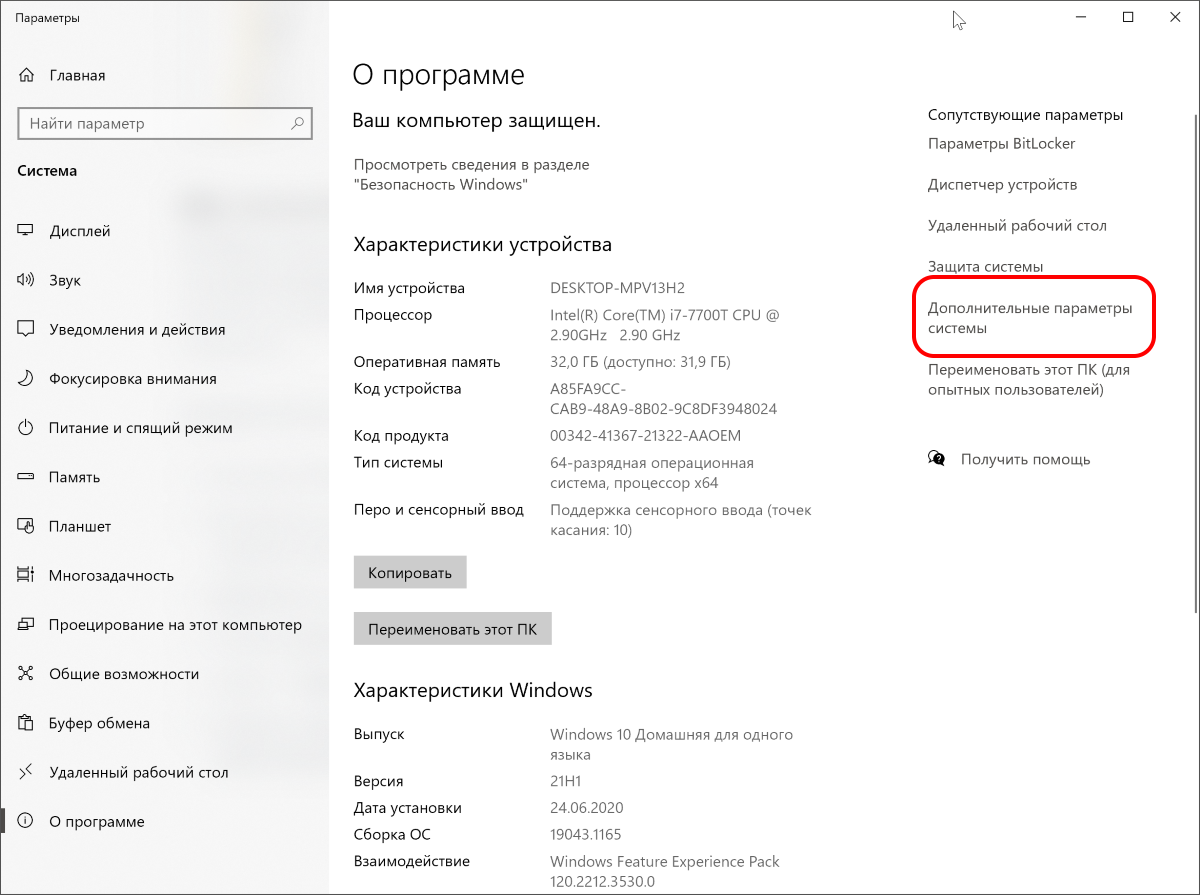Click the Буфер обмена clipboard icon
The width and height of the screenshot is (1200, 895).
click(26, 723)
